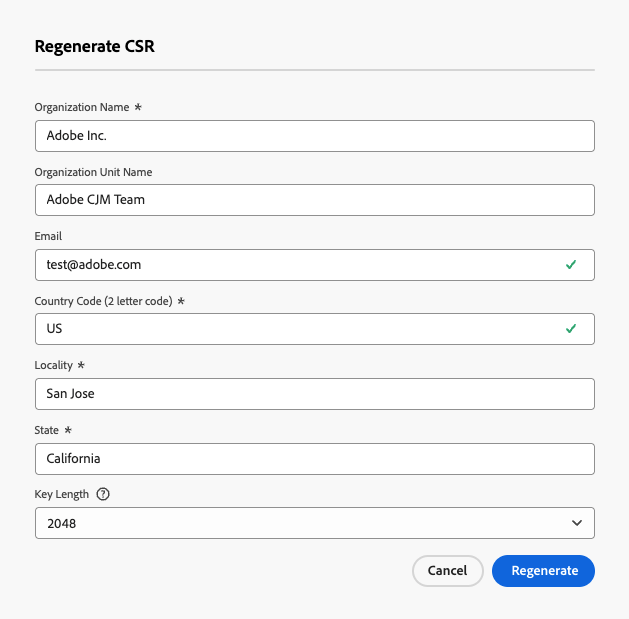Expand the Key Length chevron arrow
The width and height of the screenshot is (629, 619).
click(x=577, y=523)
